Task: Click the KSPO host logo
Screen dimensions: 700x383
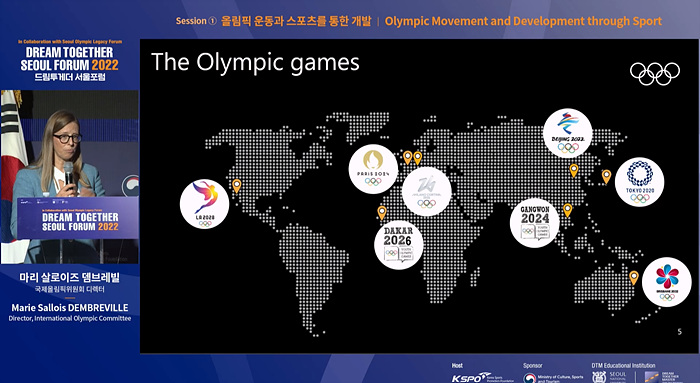Action: pyautogui.click(x=483, y=378)
